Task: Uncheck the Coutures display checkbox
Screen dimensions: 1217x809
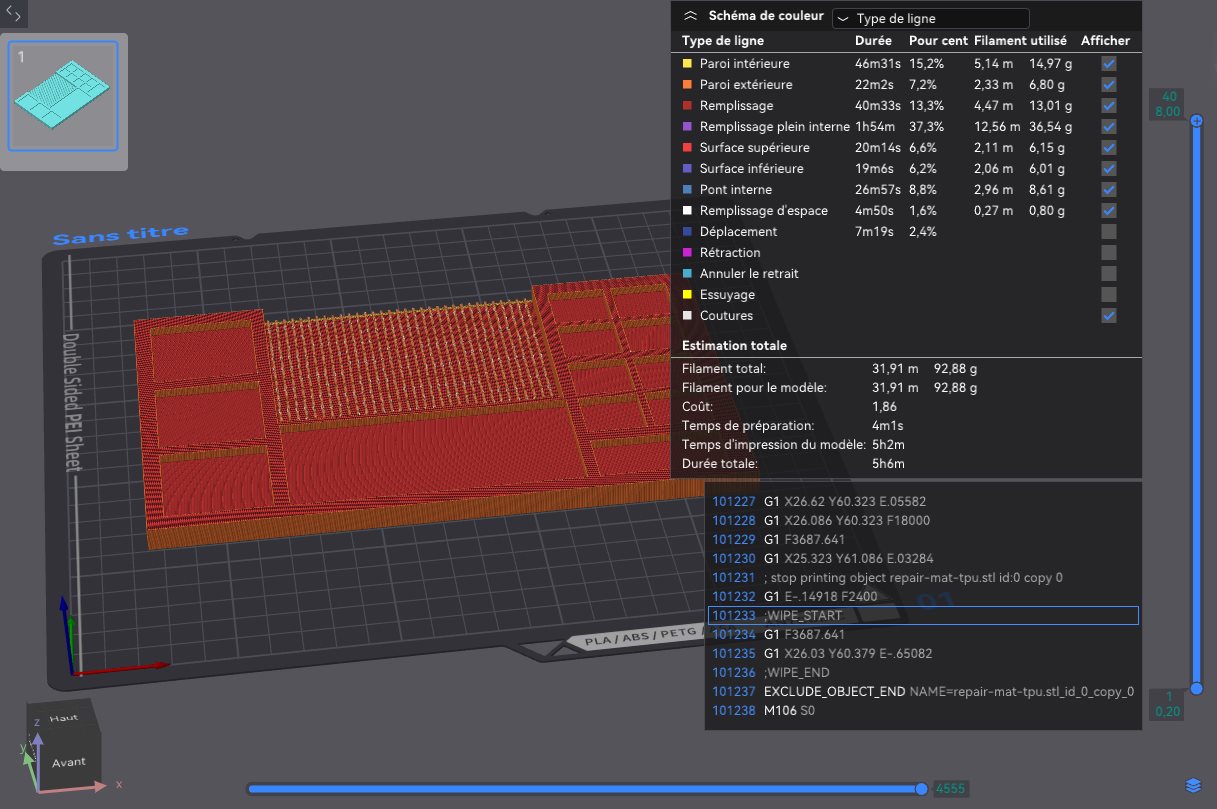Action: point(1108,315)
